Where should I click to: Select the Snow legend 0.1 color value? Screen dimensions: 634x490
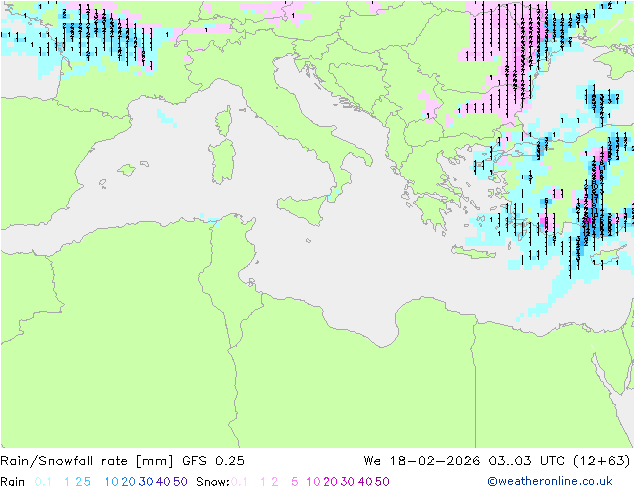[239, 482]
